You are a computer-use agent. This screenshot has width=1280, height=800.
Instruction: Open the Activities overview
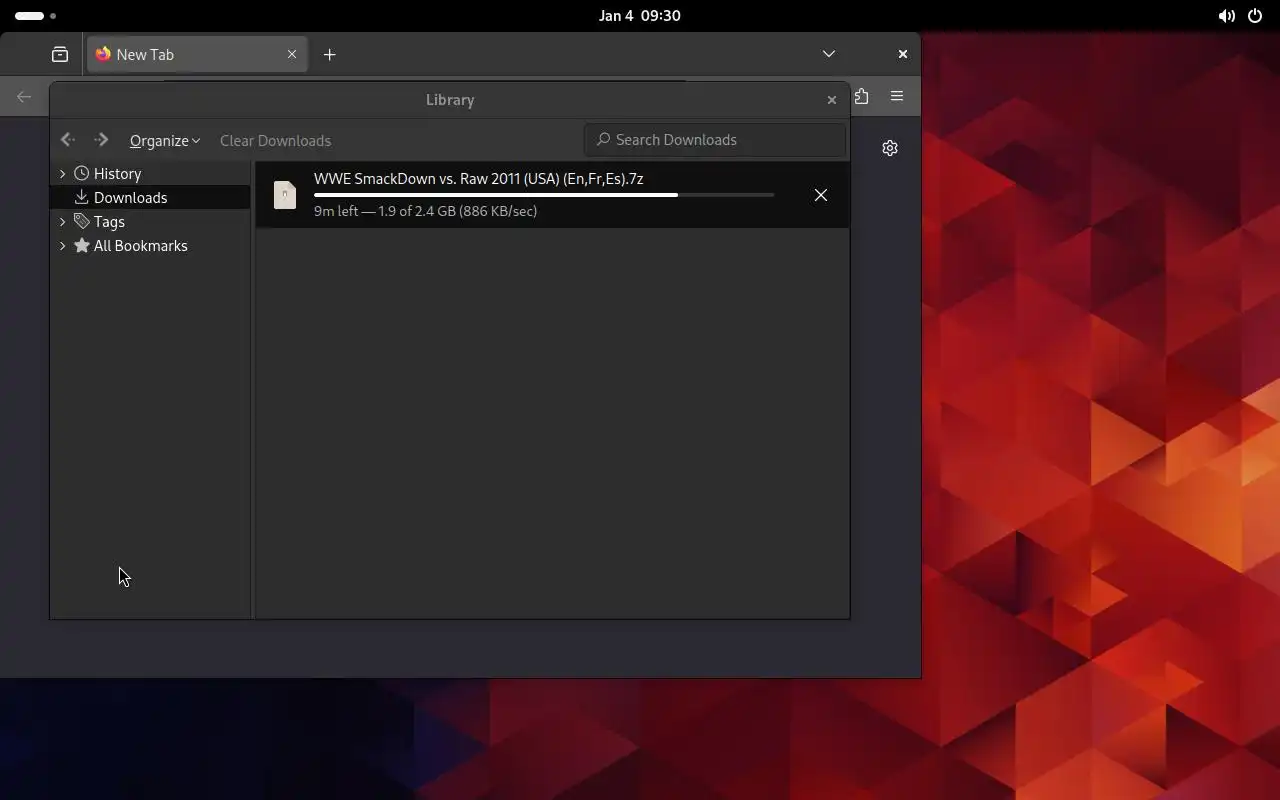coord(36,16)
